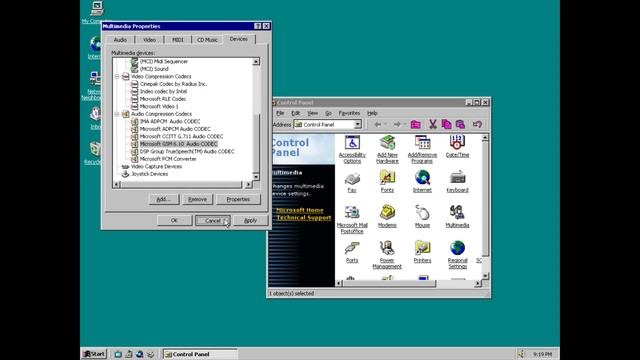Open the Address bar dropdown arrow
Image resolution: width=640 pixels, height=360 pixels.
[x=358, y=124]
